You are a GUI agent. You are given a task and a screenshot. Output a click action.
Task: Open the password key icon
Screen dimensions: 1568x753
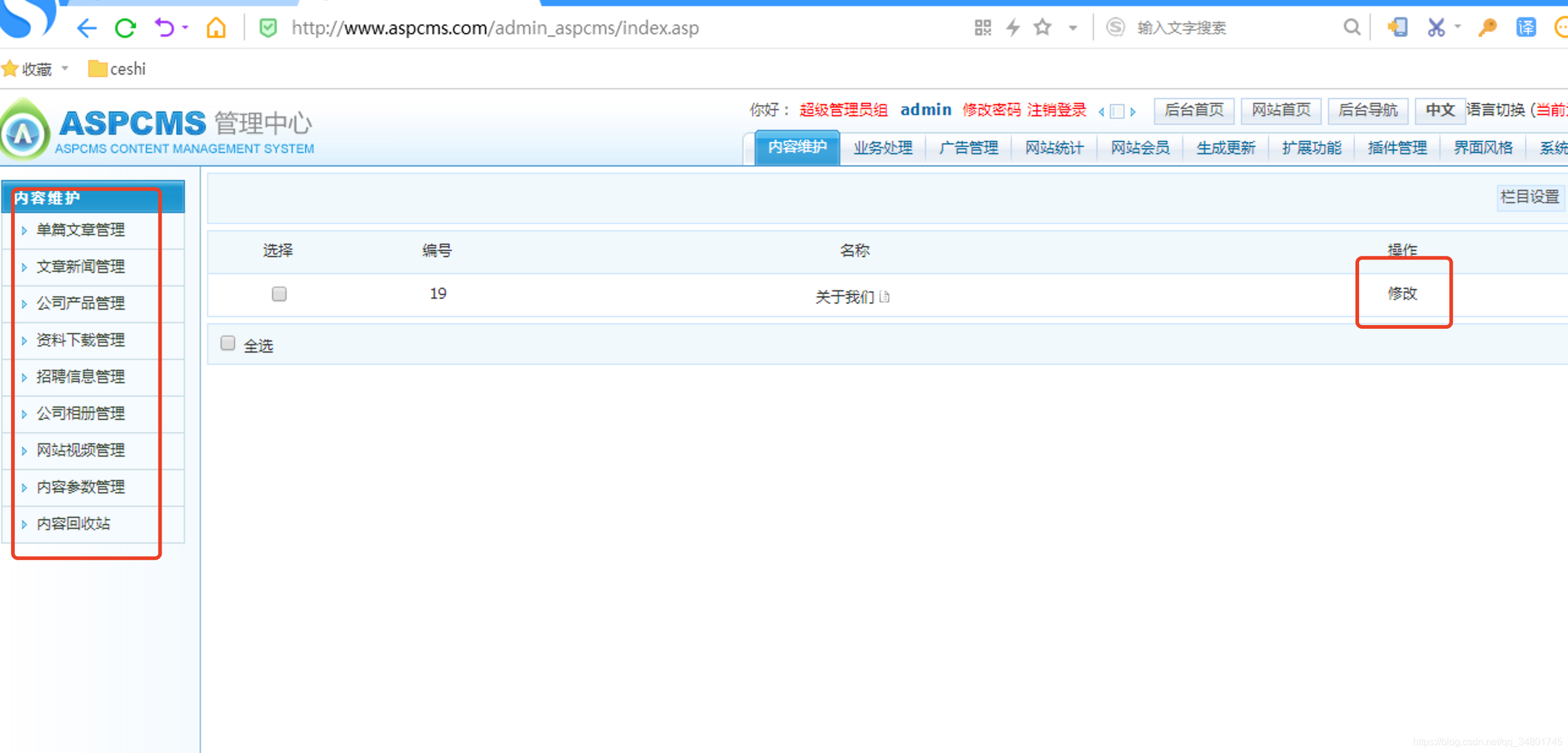(x=1487, y=27)
